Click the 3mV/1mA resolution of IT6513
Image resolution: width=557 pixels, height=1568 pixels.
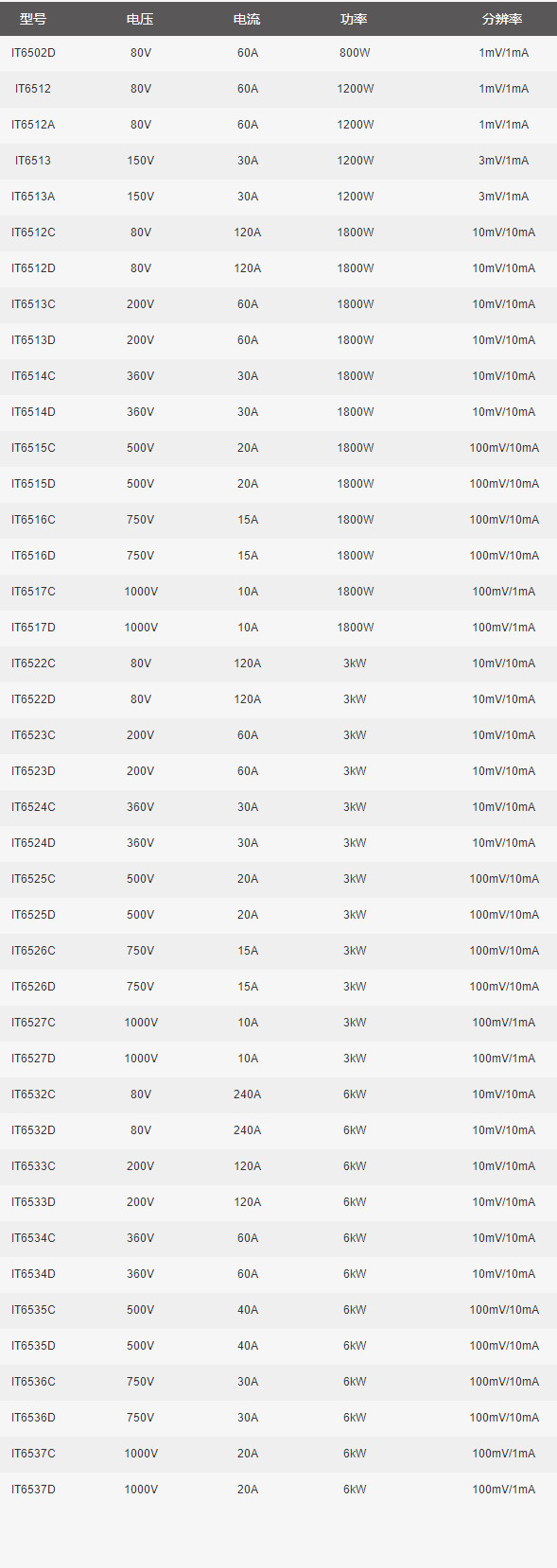click(503, 161)
